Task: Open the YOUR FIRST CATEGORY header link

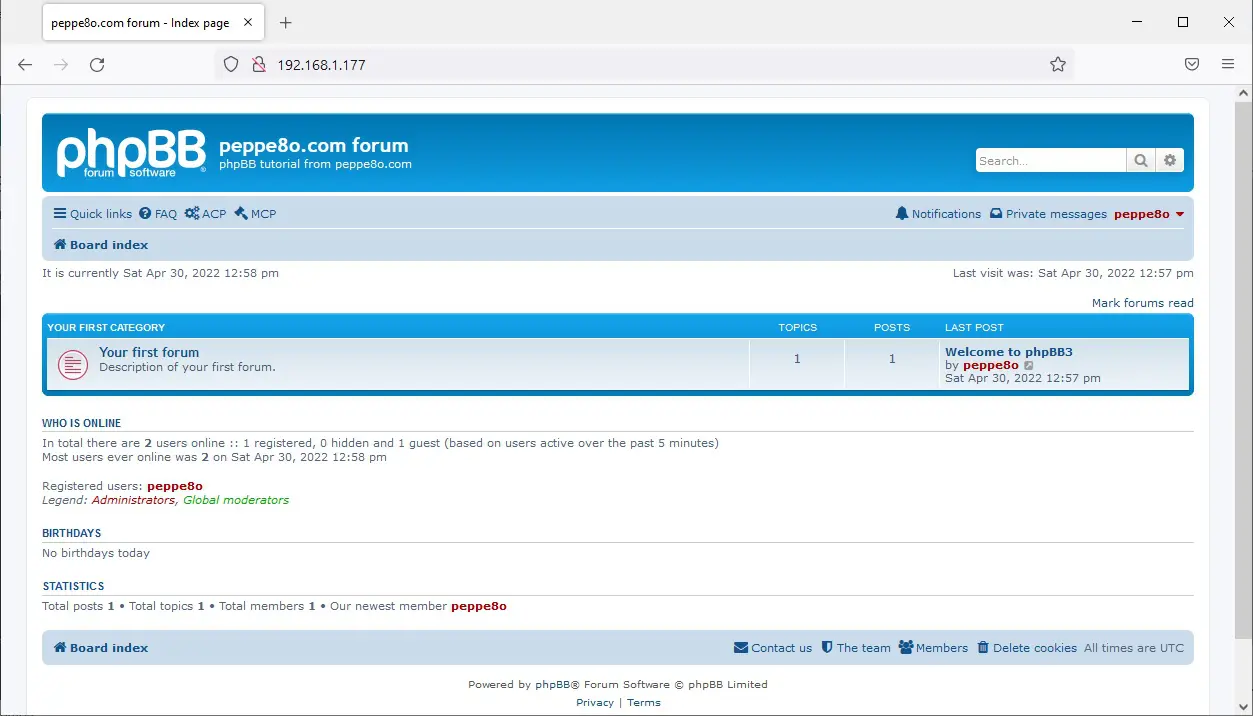Action: (x=106, y=327)
